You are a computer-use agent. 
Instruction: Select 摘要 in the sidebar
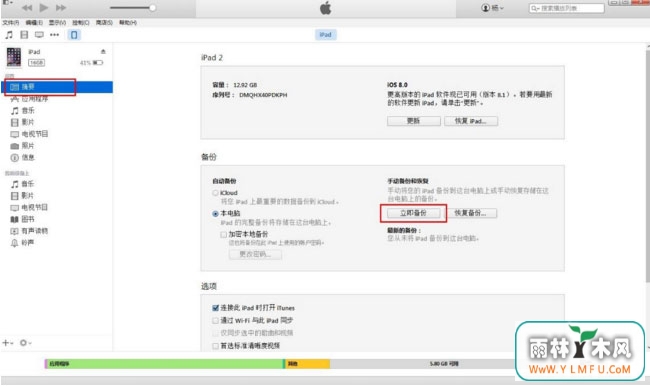point(57,87)
